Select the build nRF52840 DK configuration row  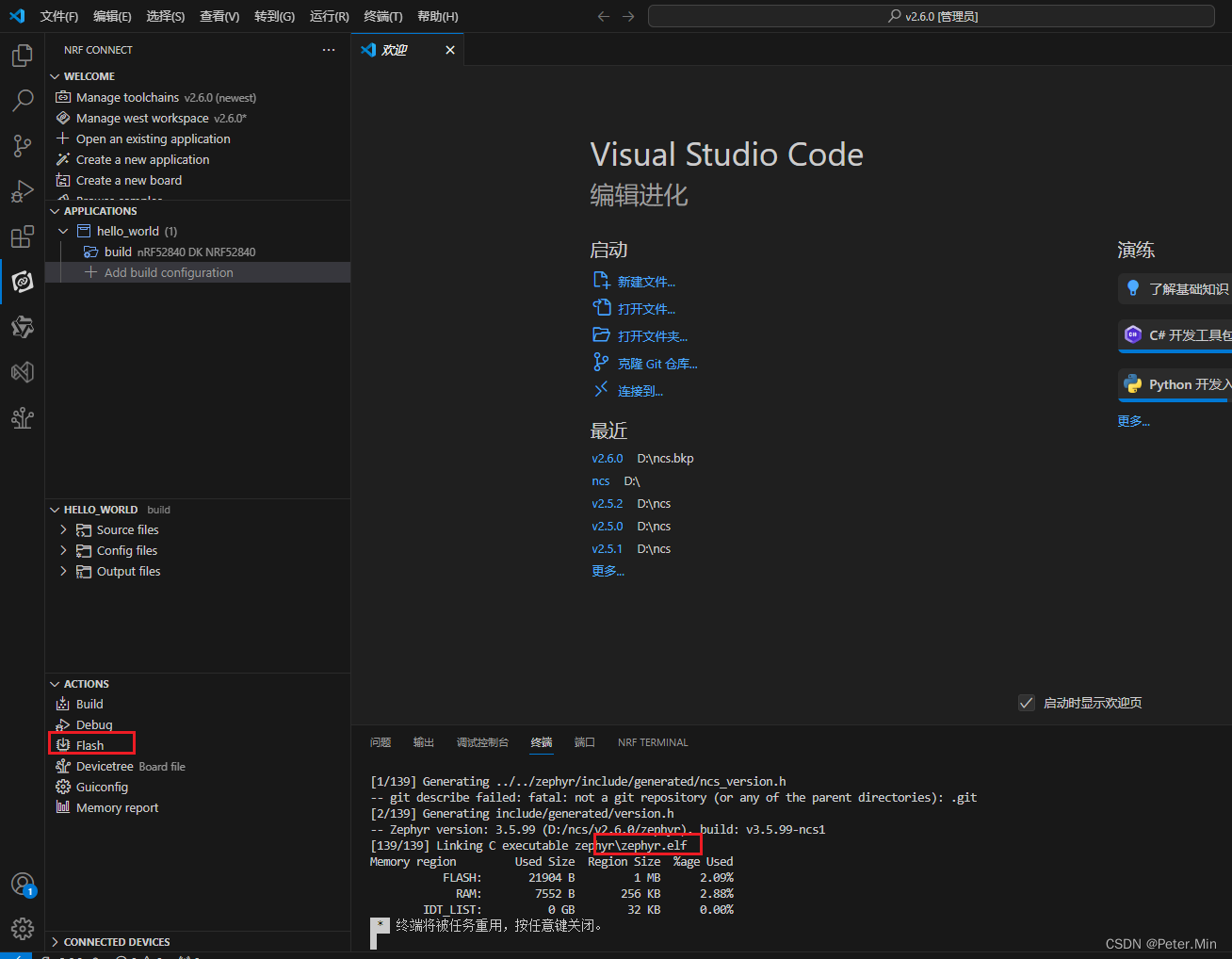tap(198, 252)
